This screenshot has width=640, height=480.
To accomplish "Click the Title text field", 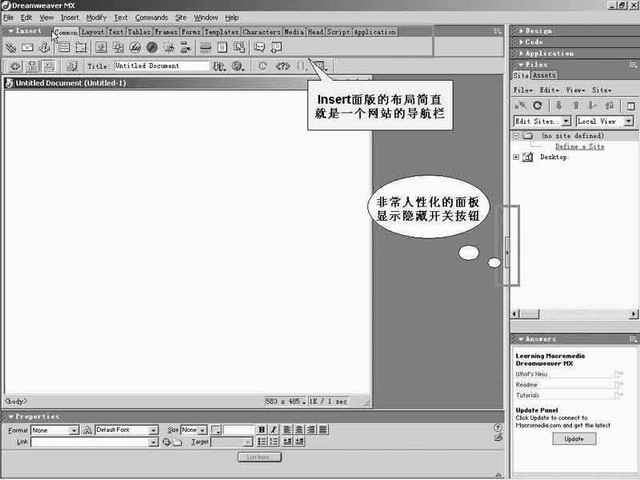I will [161, 66].
